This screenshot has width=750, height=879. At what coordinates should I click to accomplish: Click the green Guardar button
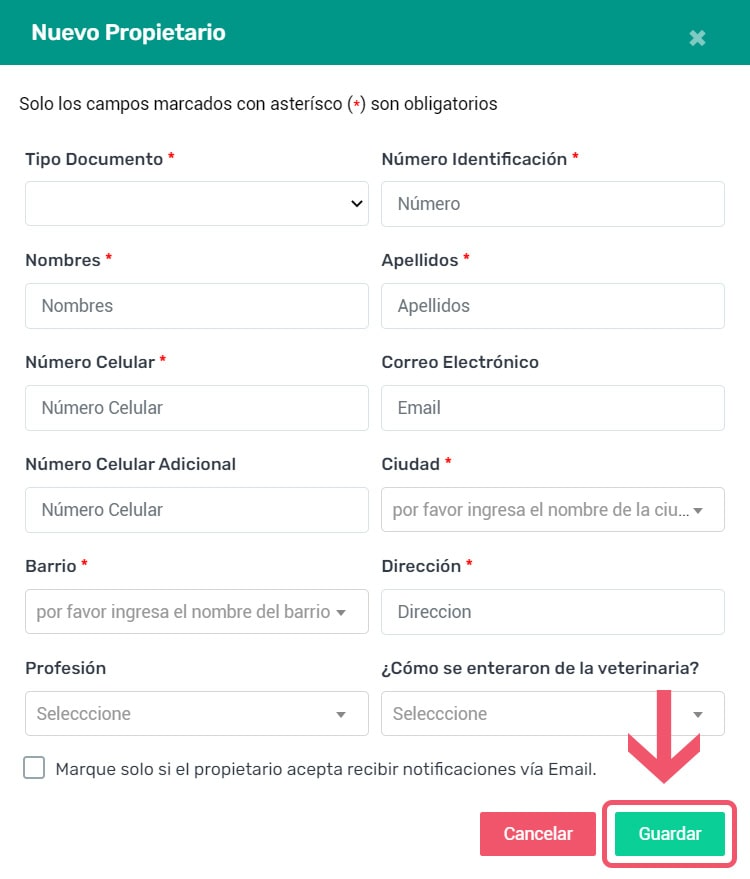[670, 834]
